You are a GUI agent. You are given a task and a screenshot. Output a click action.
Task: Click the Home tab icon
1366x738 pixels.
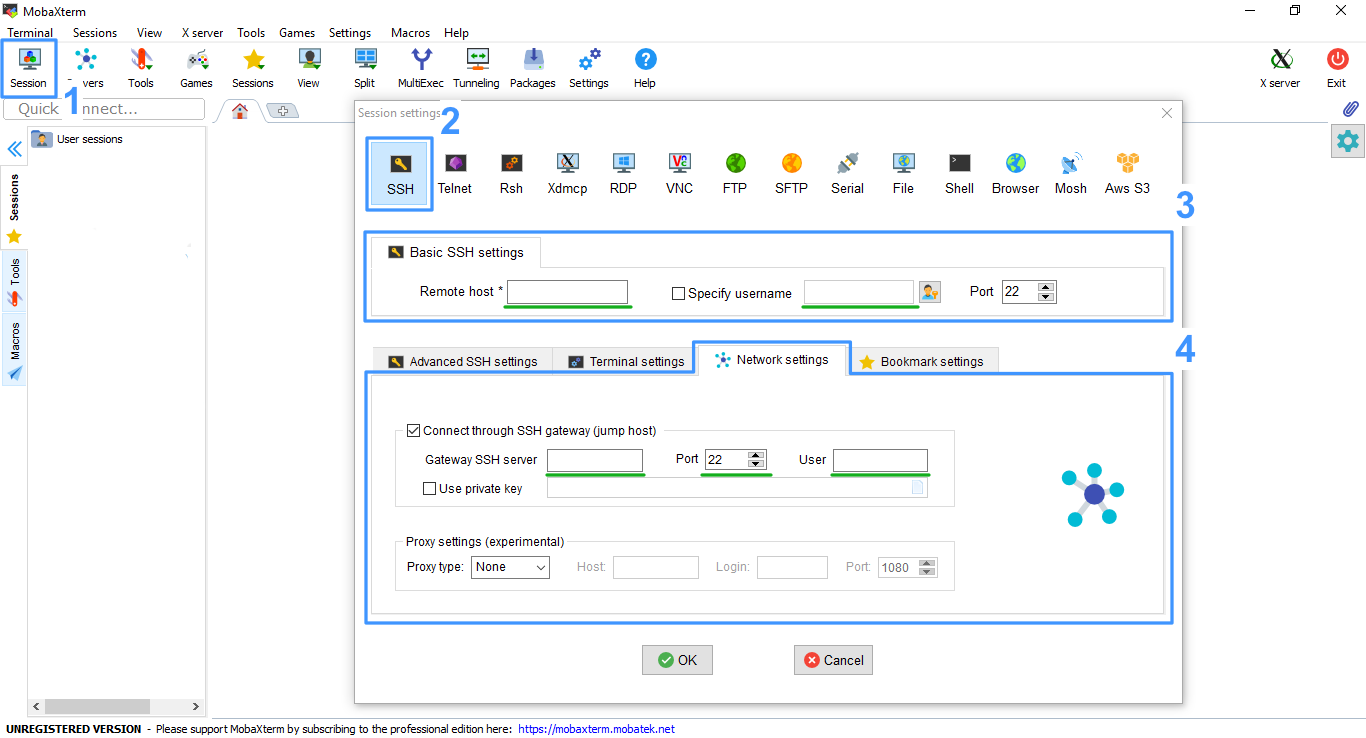240,111
